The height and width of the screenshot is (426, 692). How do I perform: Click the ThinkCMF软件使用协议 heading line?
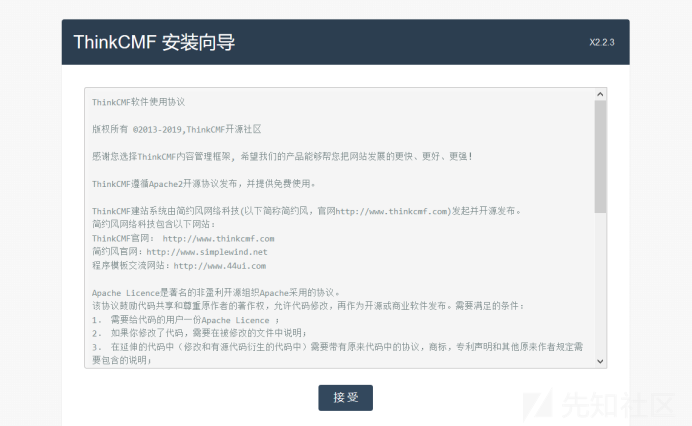point(139,102)
